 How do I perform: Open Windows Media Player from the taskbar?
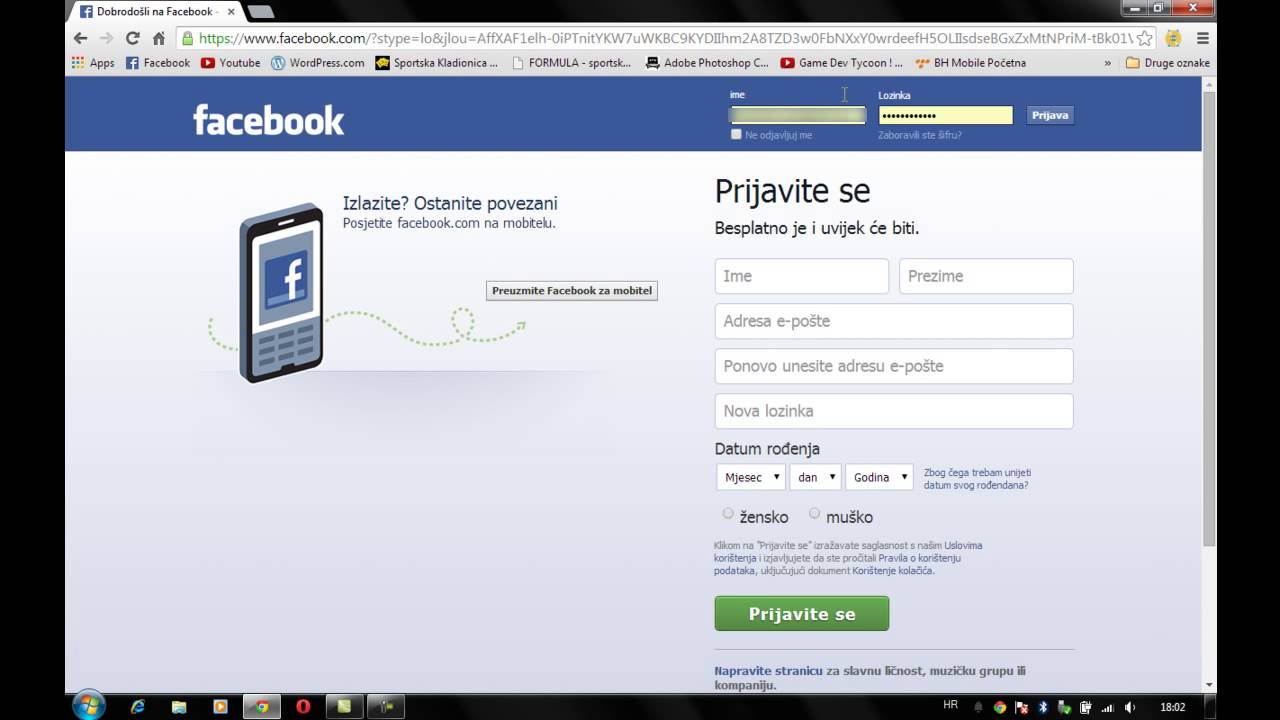point(220,706)
